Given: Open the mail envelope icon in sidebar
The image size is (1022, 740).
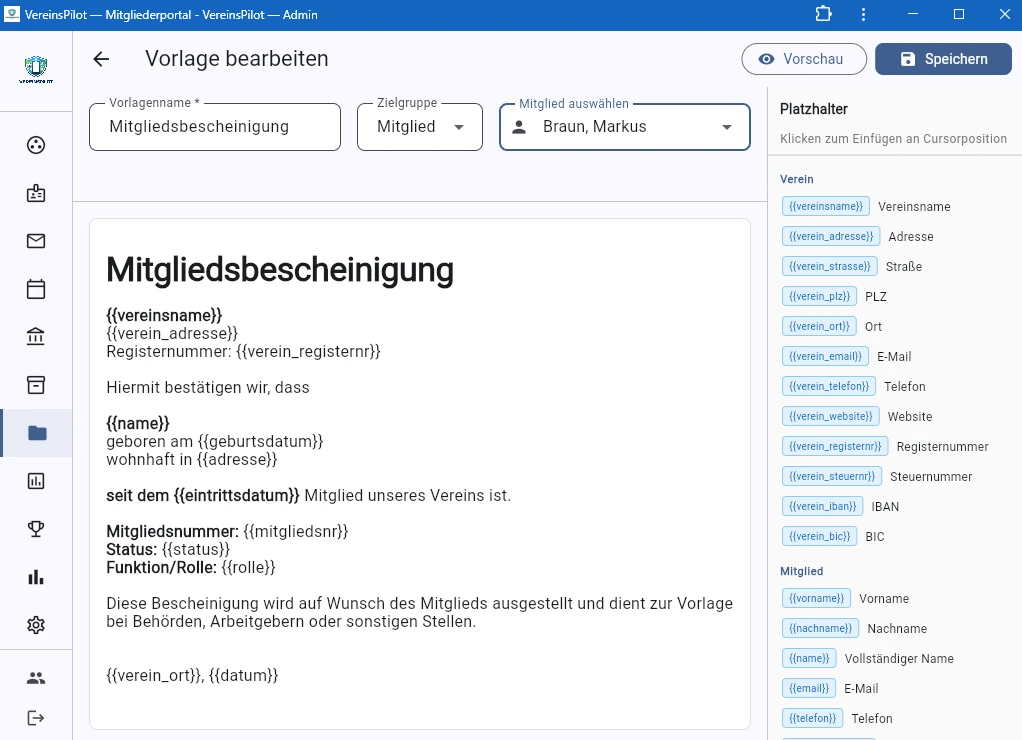Looking at the screenshot, I should coord(36,240).
